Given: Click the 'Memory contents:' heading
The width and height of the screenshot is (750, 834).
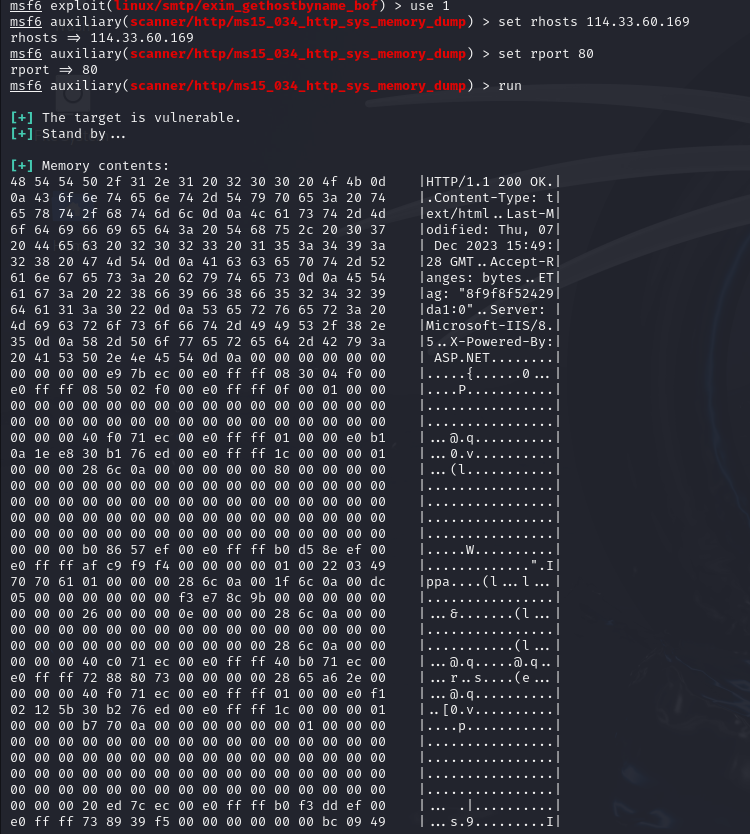Looking at the screenshot, I should (105, 165).
